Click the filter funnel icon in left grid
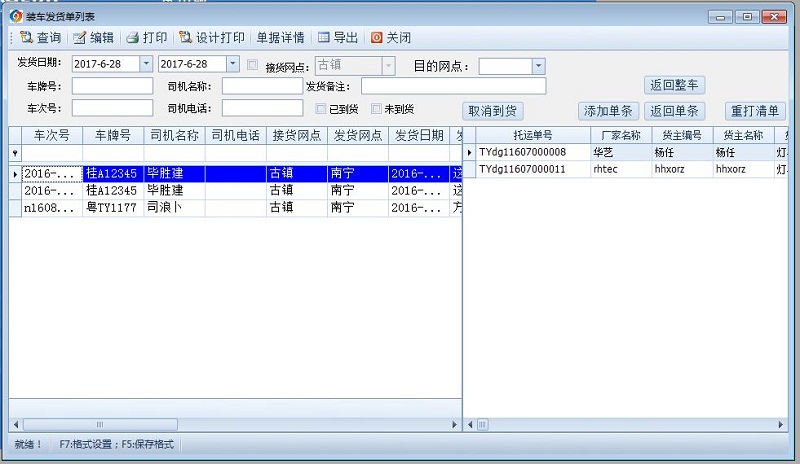Screen dimensions: 800x464 point(15,153)
